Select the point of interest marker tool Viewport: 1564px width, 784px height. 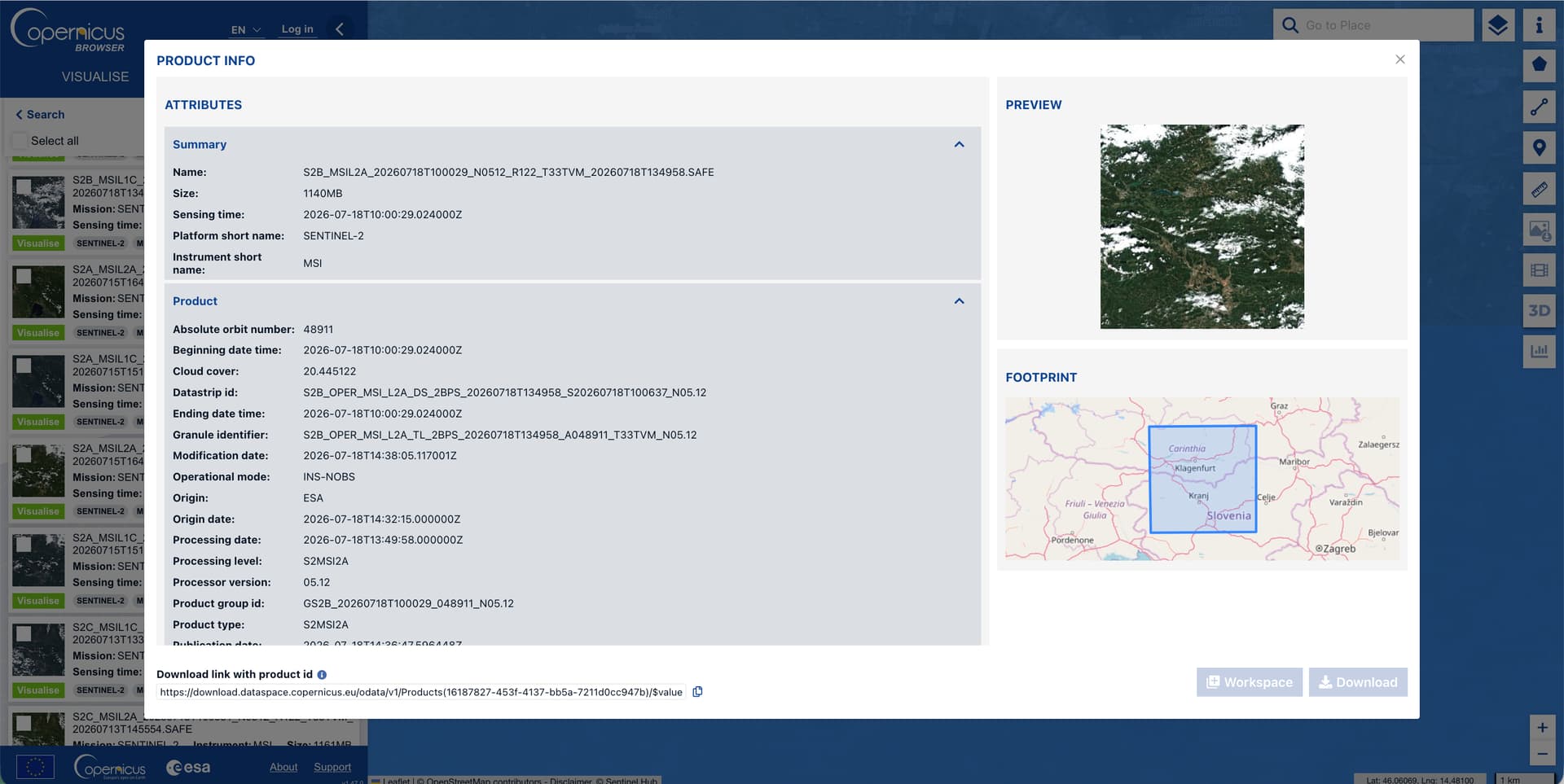1539,147
